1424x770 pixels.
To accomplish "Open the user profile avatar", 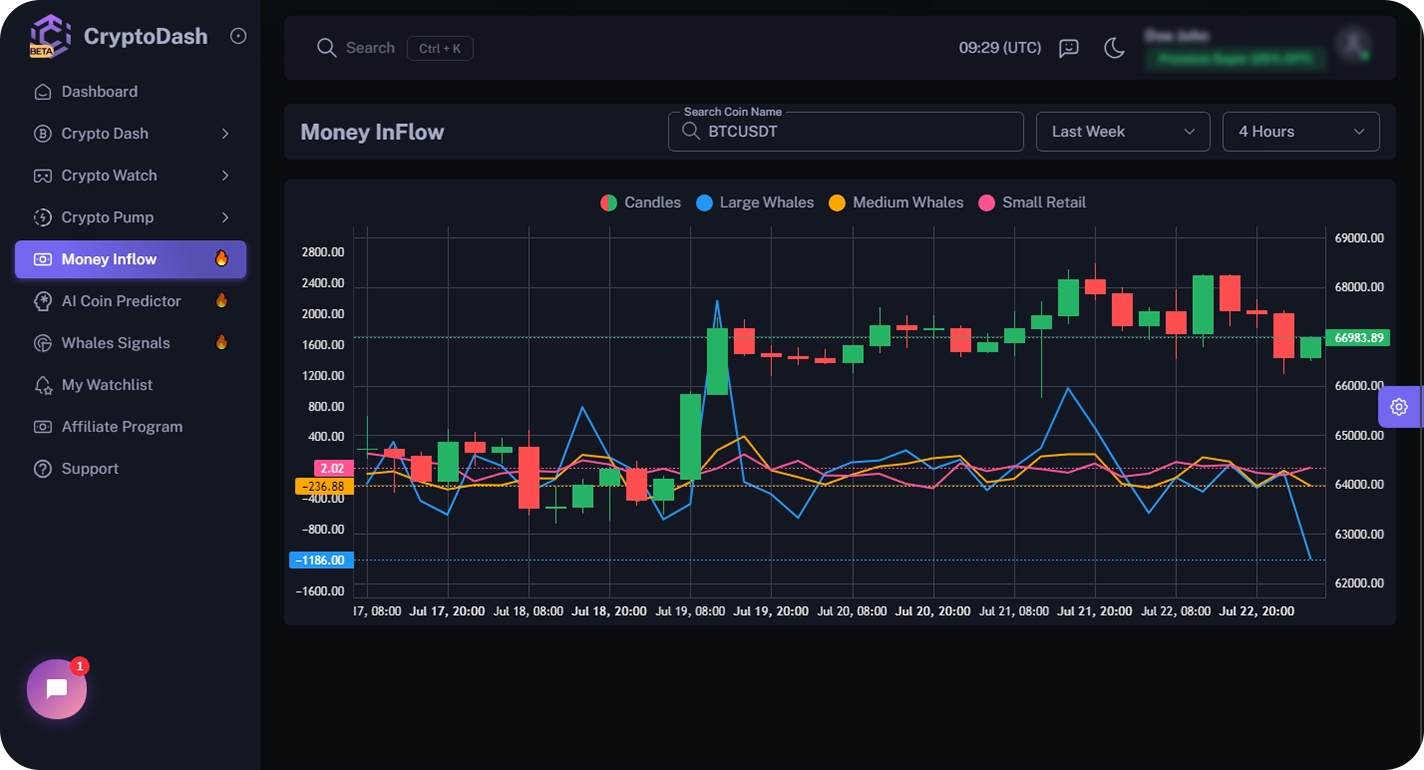I will point(1353,43).
